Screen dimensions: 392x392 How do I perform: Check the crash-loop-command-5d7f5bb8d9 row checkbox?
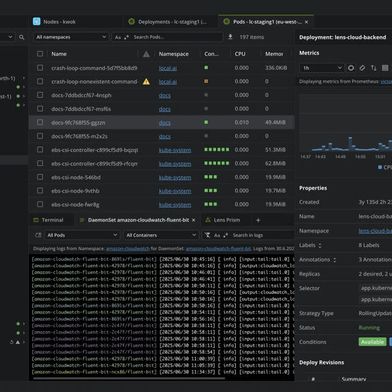40,68
